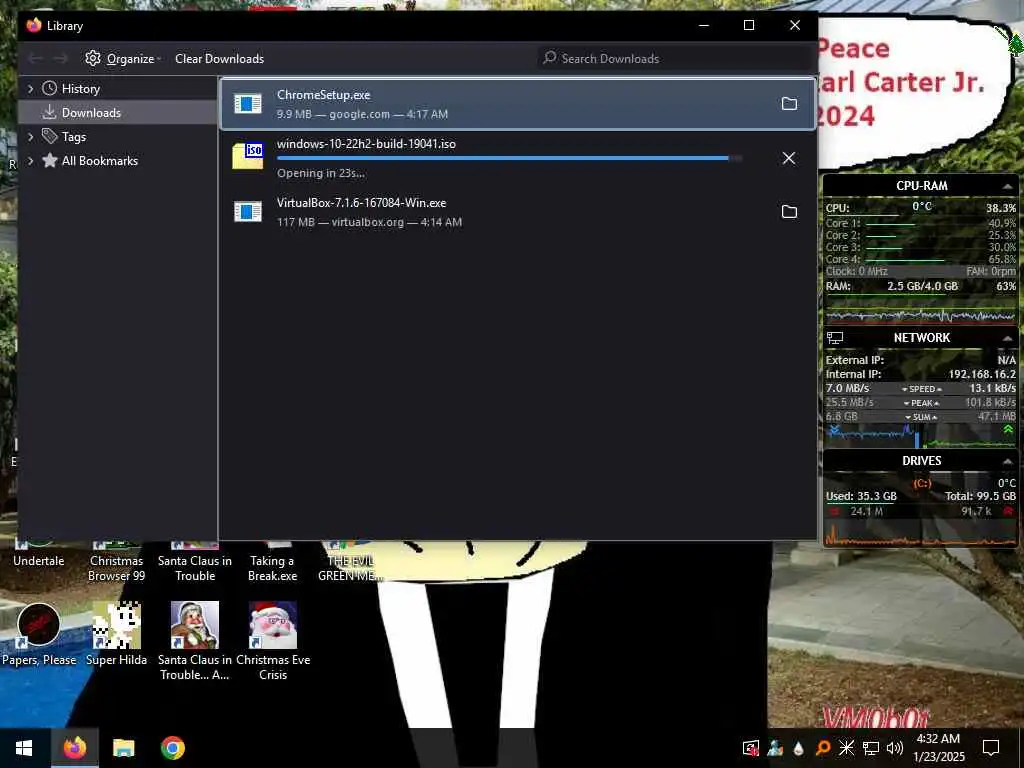Open the Windows Start menu
The height and width of the screenshot is (768, 1024).
(x=24, y=748)
